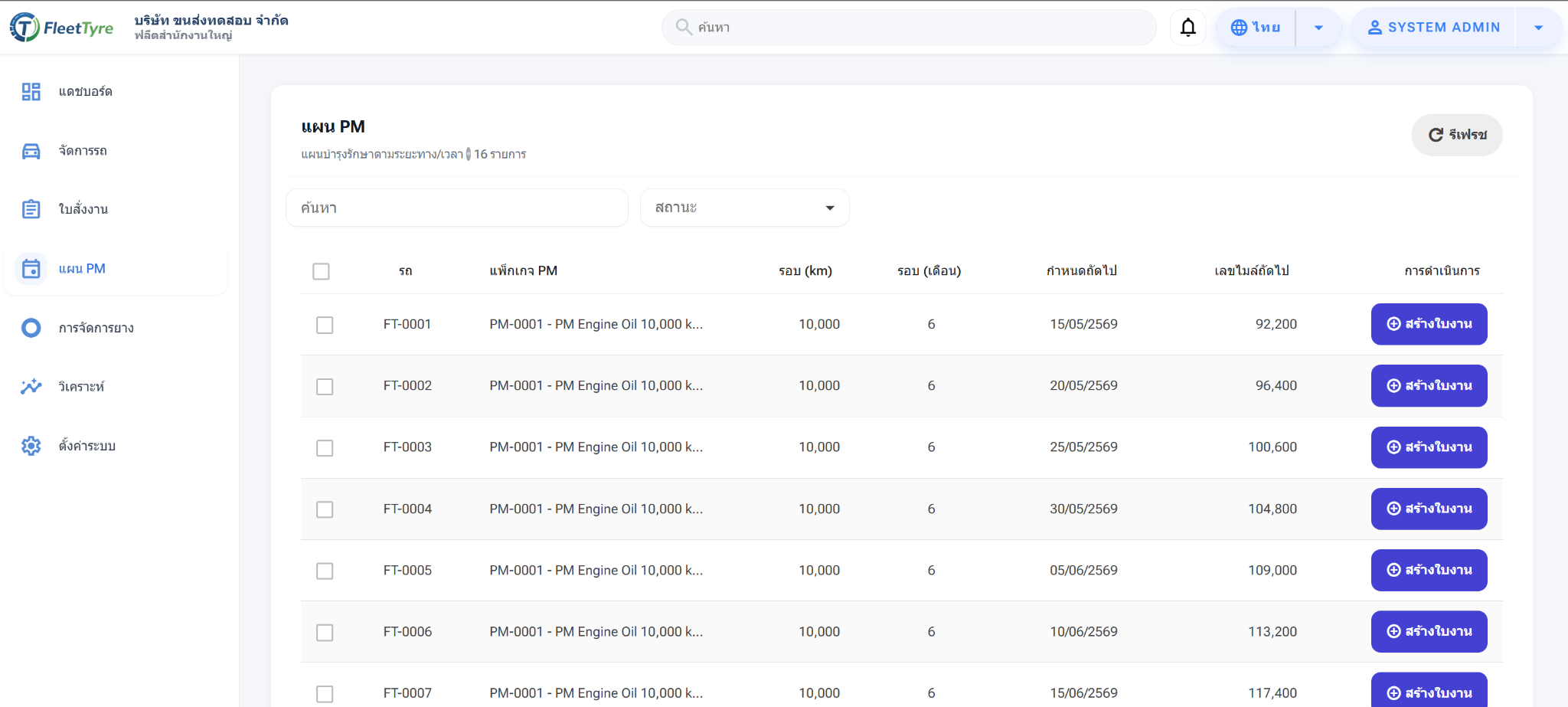Click the tyre management circle icon

(x=31, y=328)
